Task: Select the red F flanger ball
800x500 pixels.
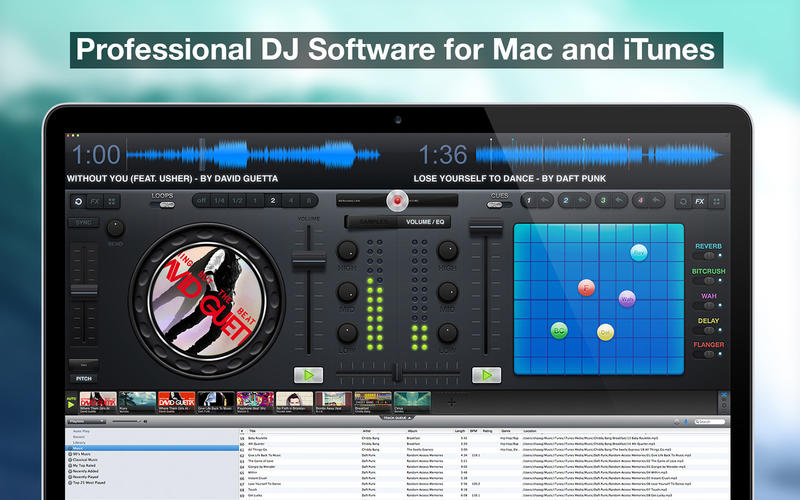Action: point(586,288)
